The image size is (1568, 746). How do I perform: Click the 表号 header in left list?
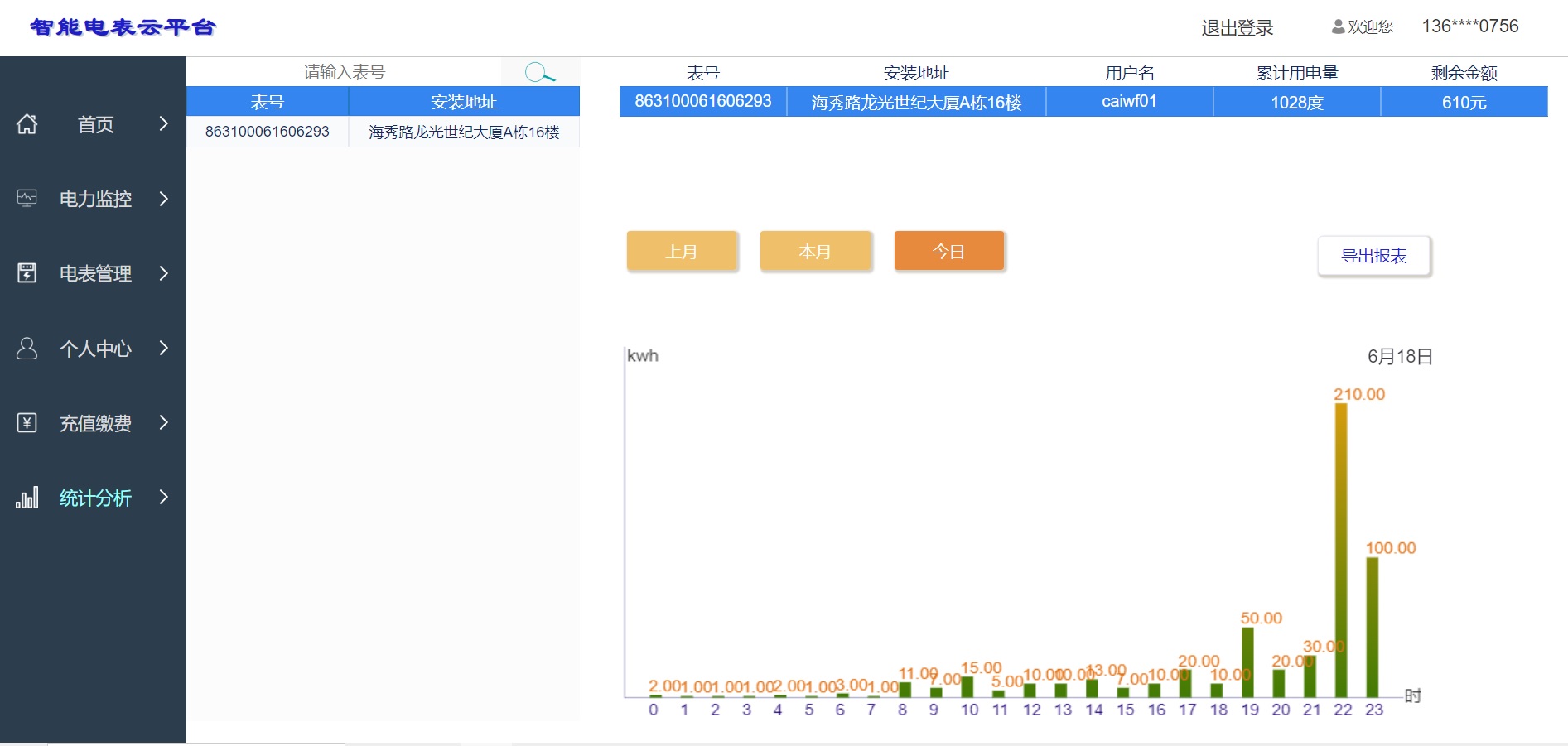pyautogui.click(x=268, y=102)
